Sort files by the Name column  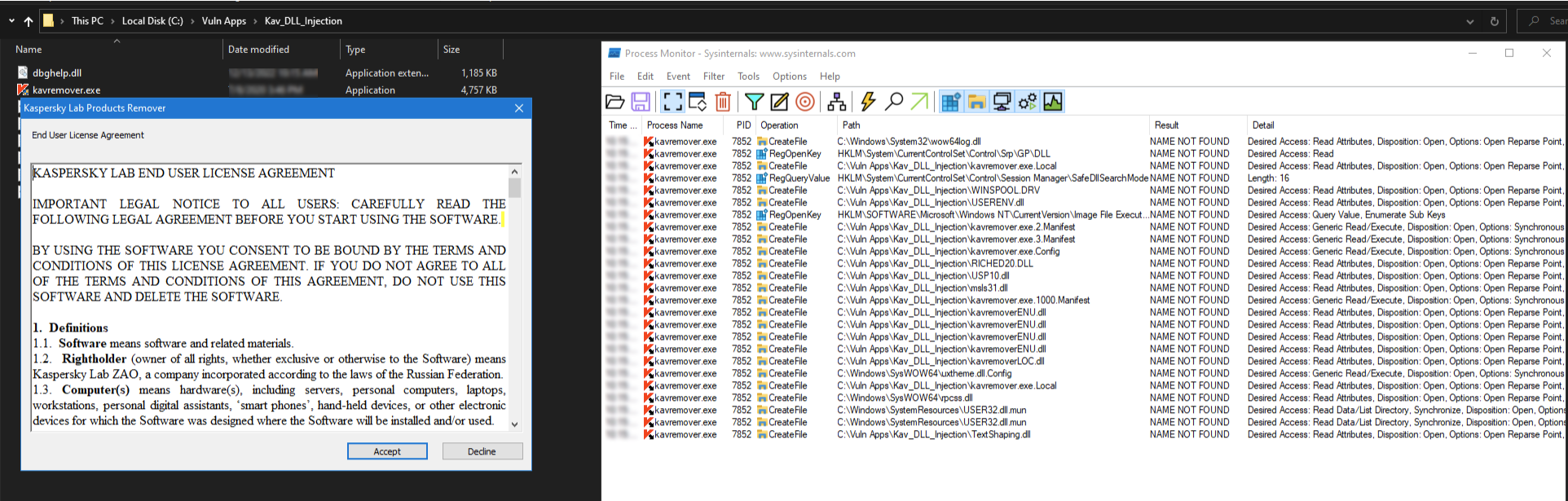117,50
